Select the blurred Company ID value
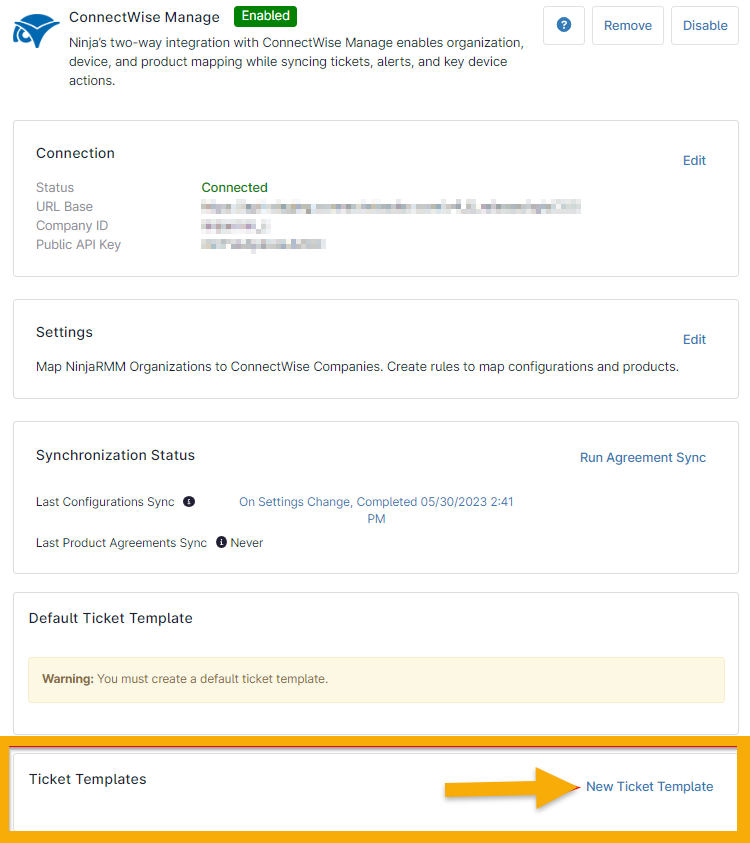The height and width of the screenshot is (843, 750). click(x=236, y=226)
